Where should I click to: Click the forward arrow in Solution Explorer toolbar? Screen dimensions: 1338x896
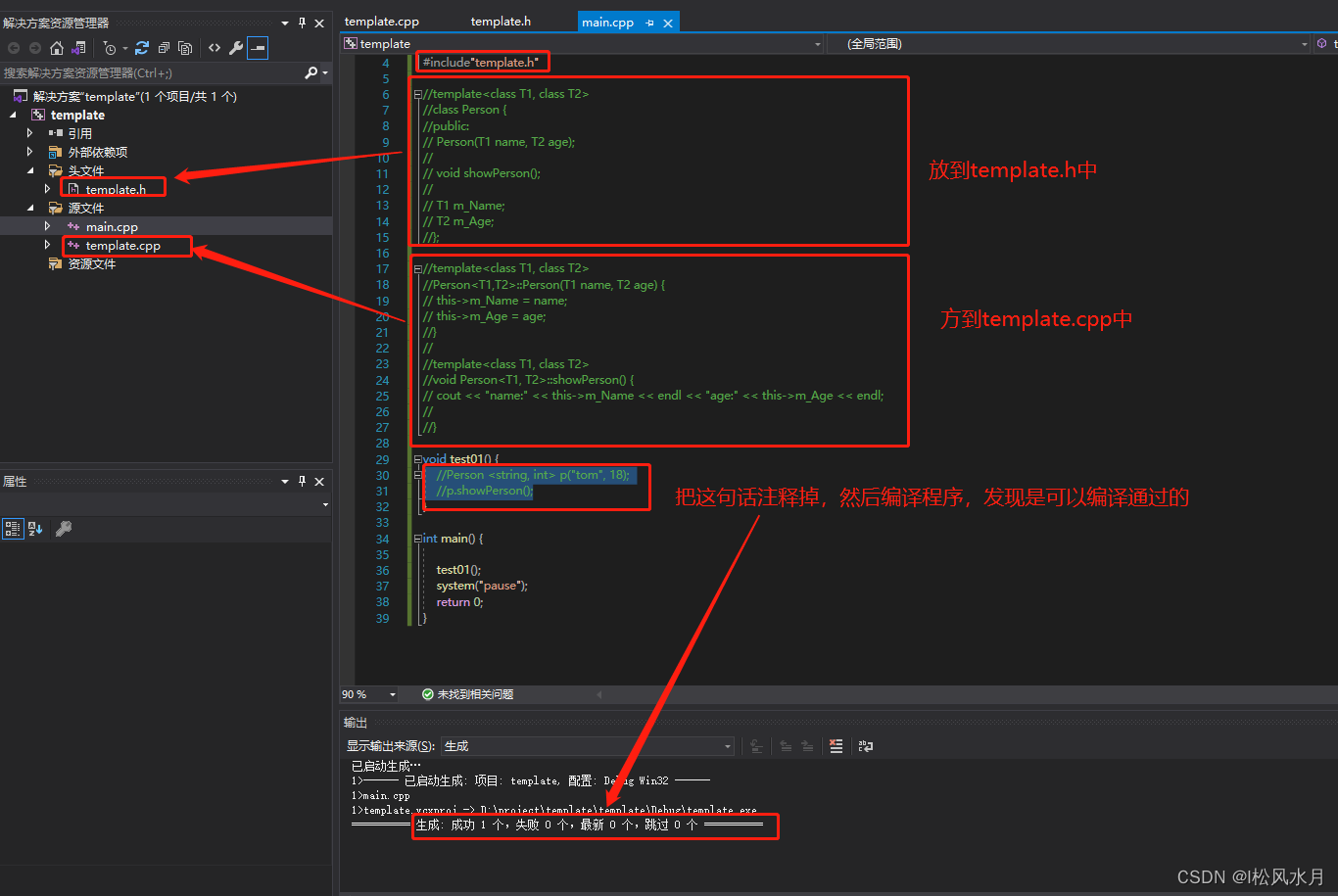pyautogui.click(x=34, y=48)
